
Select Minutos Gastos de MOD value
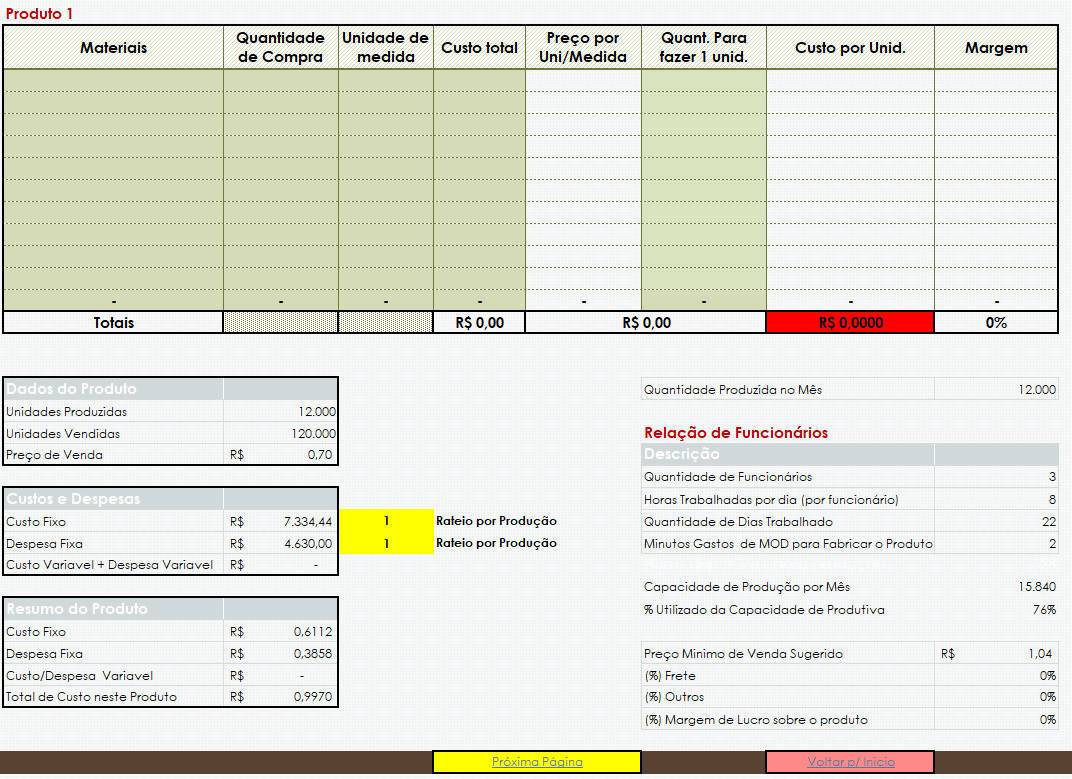click(x=996, y=544)
